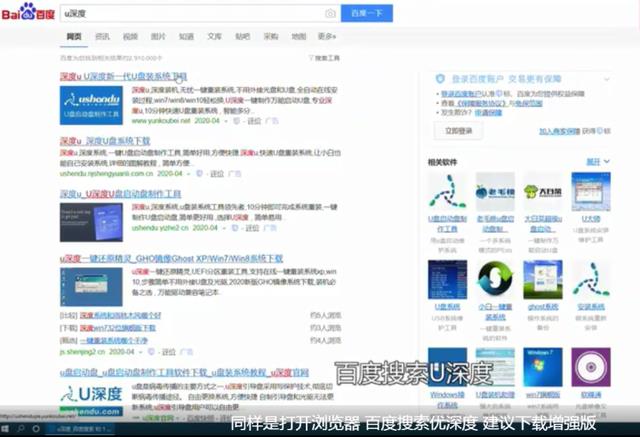Viewport: 640px width, 437px height.
Task: Open result 深度u_深度U盘系统下载
Action: (105, 141)
